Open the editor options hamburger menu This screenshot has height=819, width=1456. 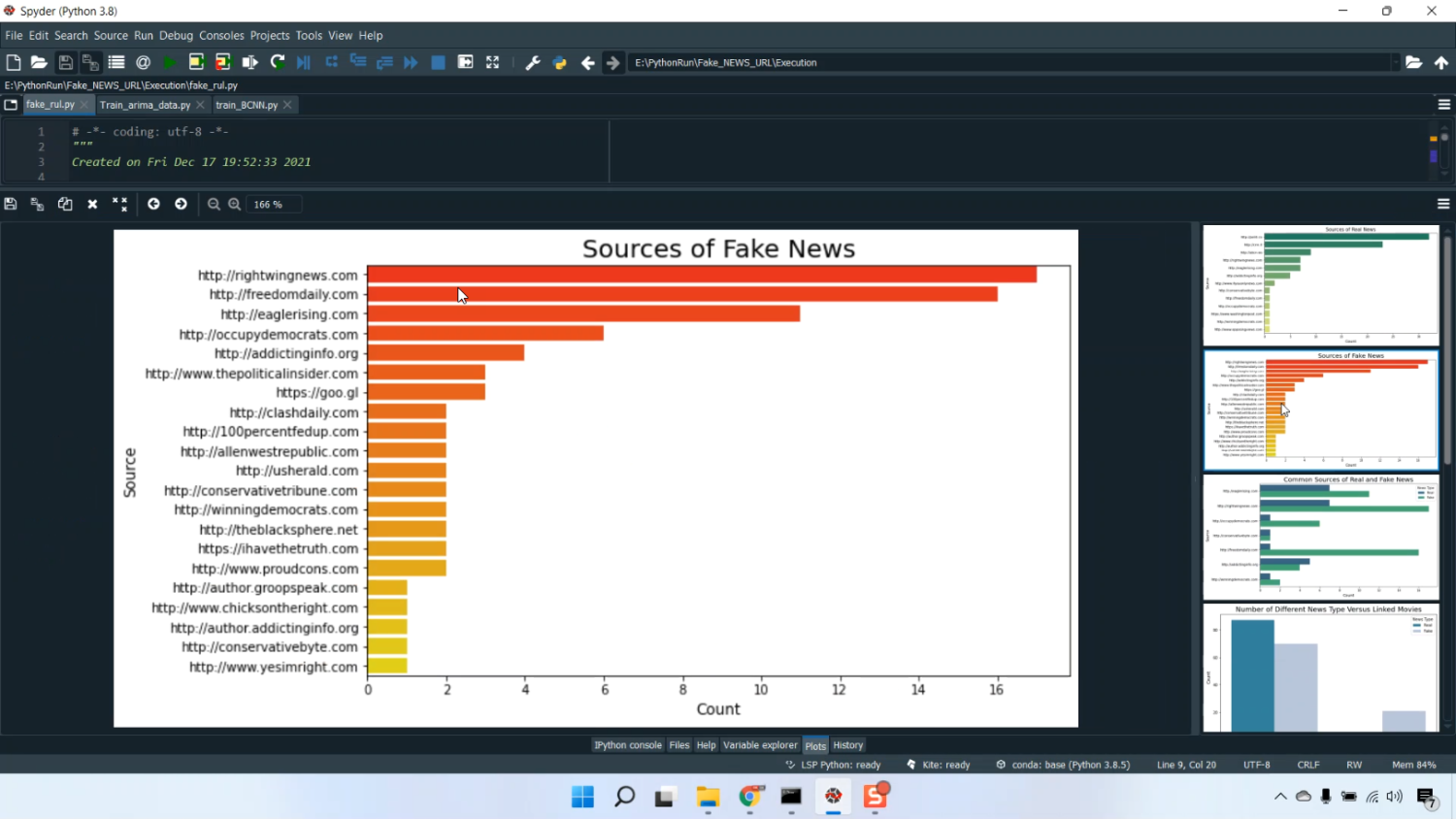(x=1442, y=105)
